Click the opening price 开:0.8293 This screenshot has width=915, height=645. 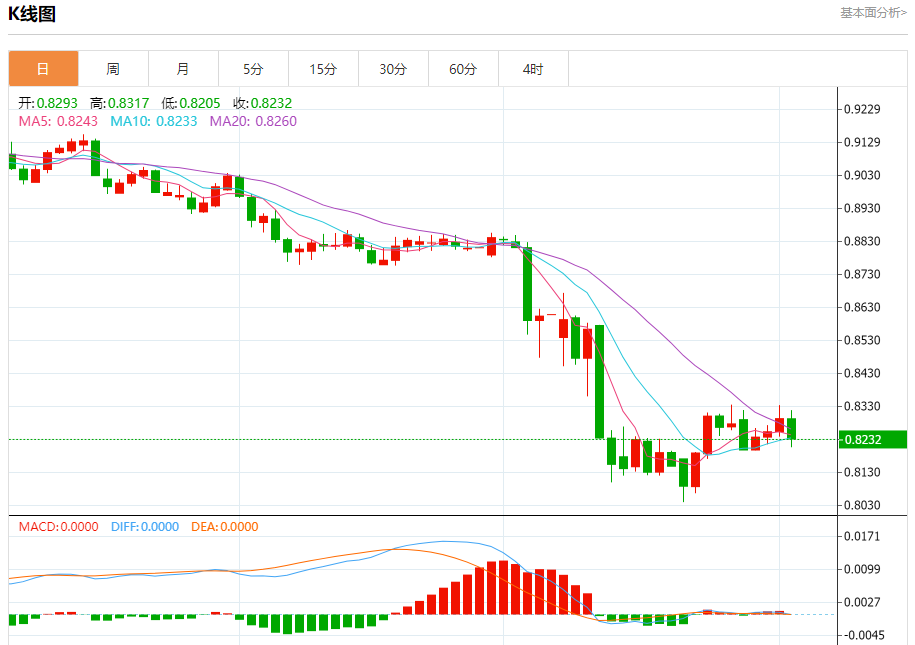[48, 103]
